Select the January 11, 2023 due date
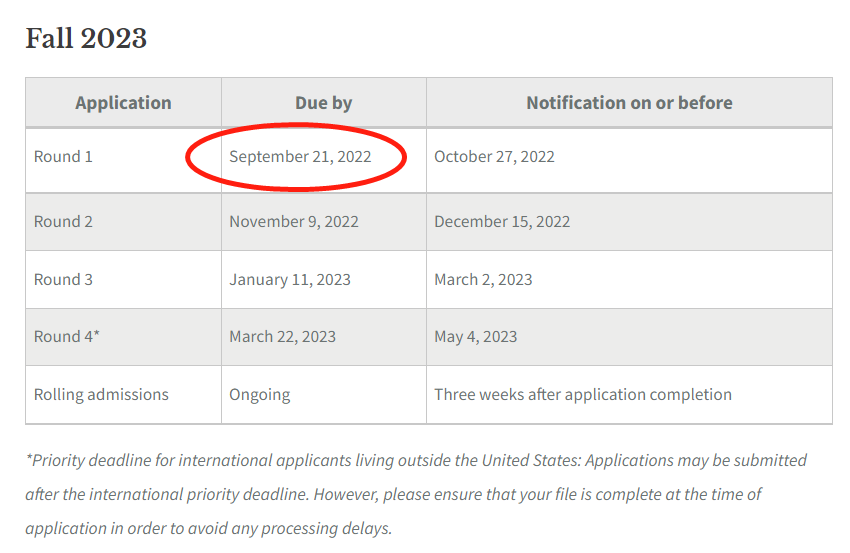Viewport: 850px width, 553px height. coord(290,280)
